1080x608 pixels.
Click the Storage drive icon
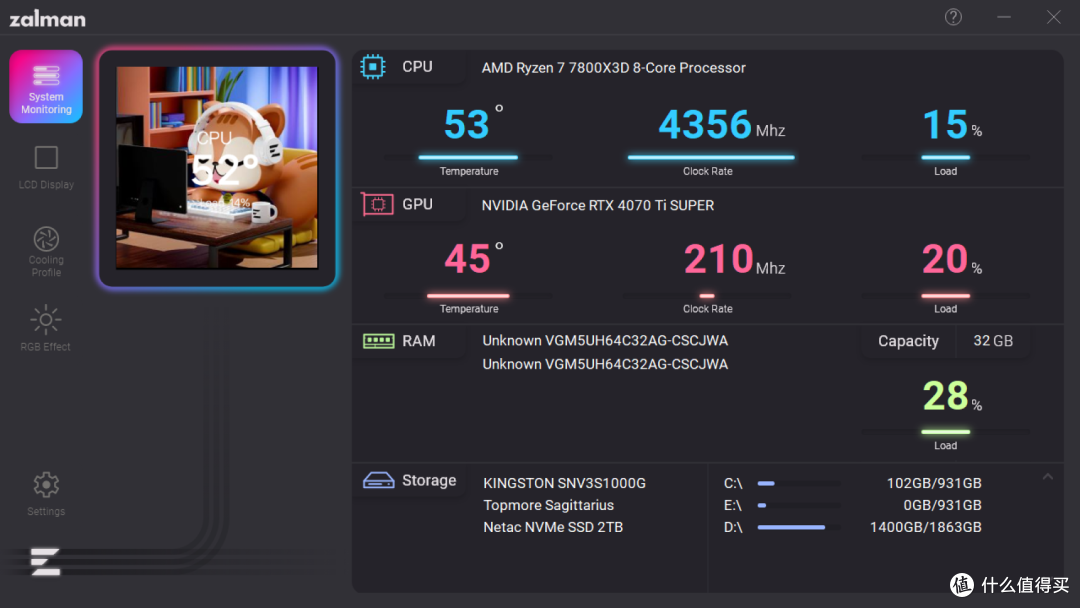(378, 480)
